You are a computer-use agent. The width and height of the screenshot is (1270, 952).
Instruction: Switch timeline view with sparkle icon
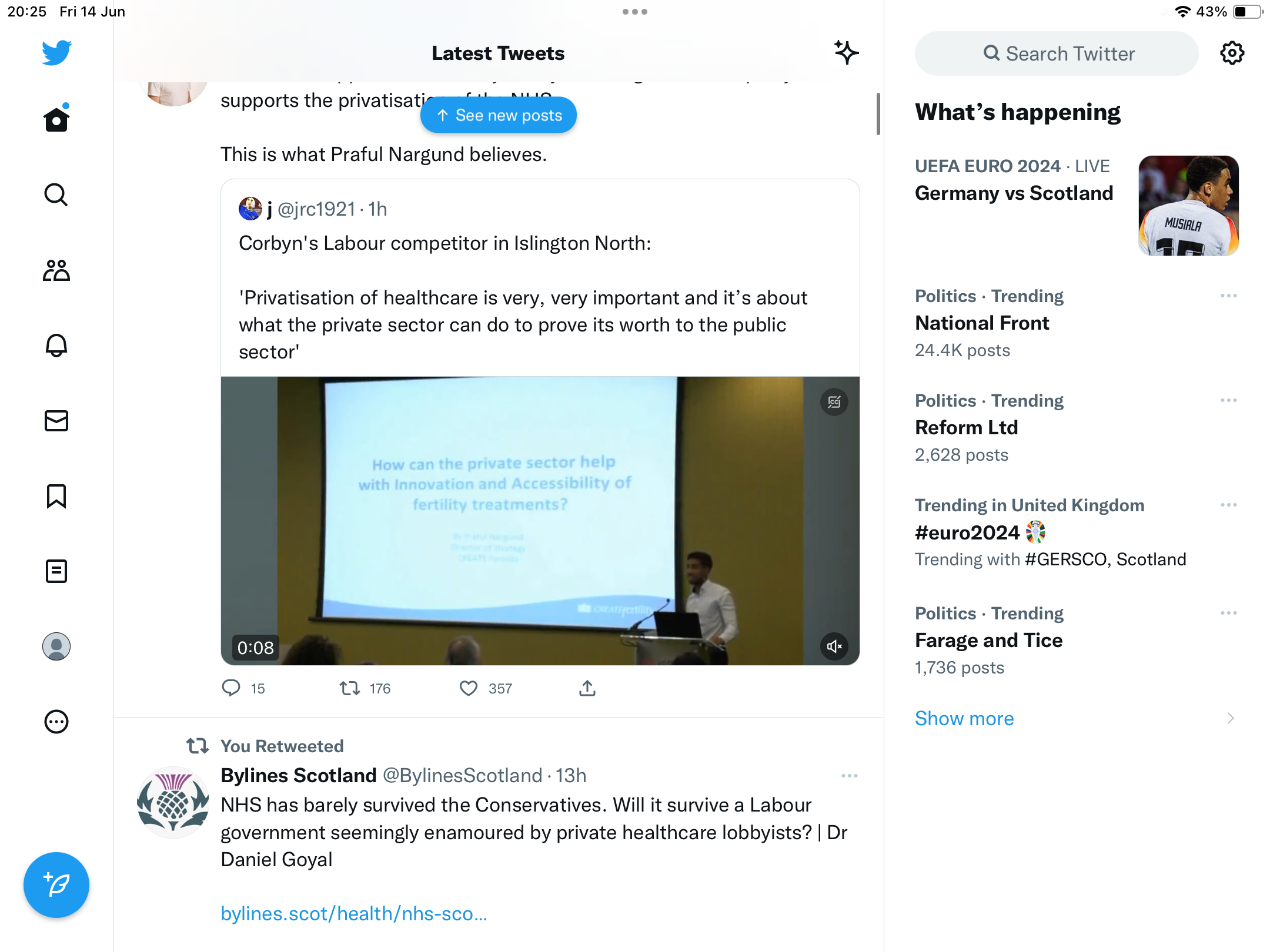click(x=846, y=52)
